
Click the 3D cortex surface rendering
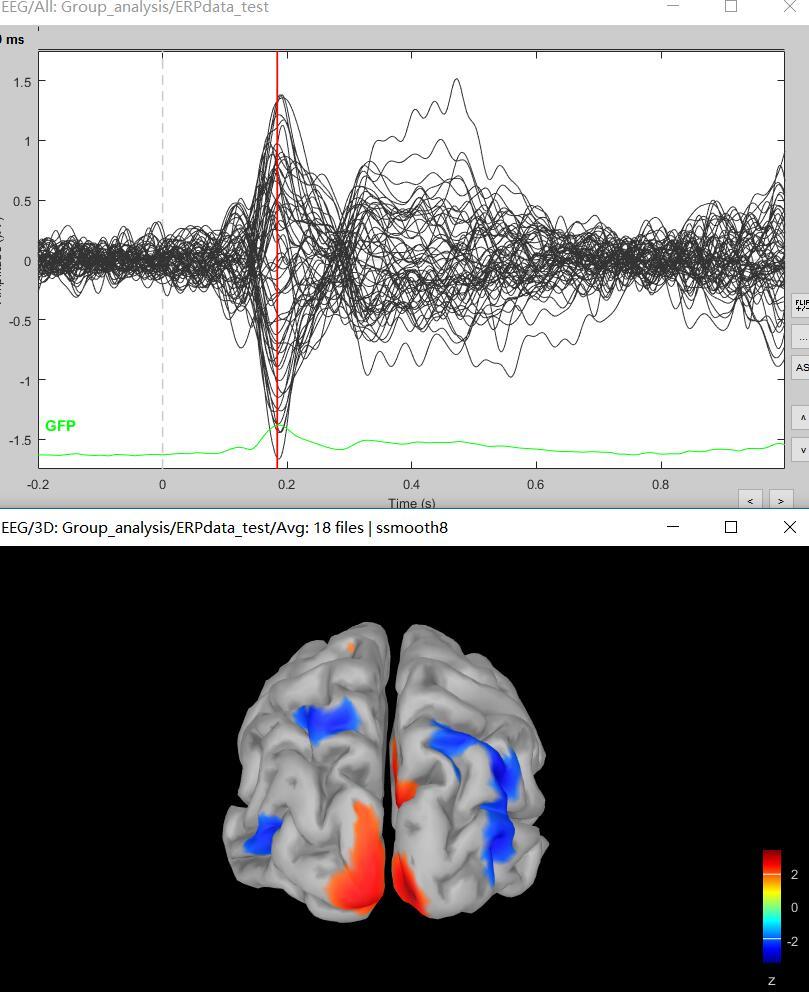tap(385, 771)
